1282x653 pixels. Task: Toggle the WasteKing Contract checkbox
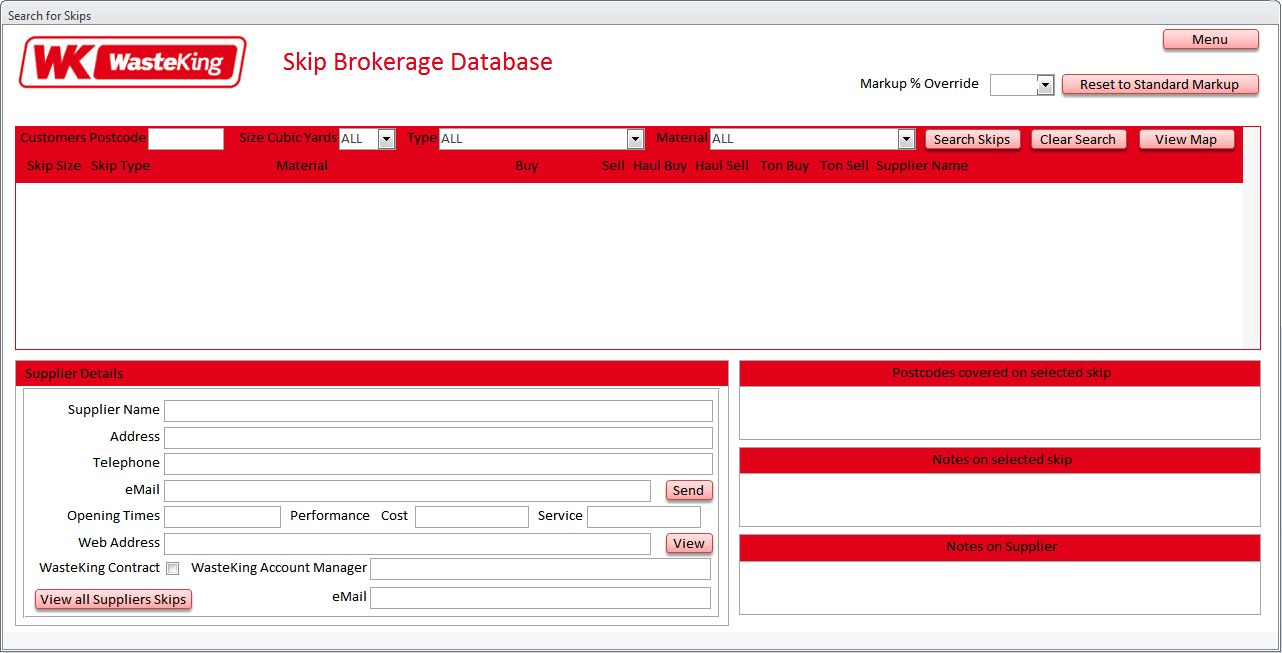point(173,569)
